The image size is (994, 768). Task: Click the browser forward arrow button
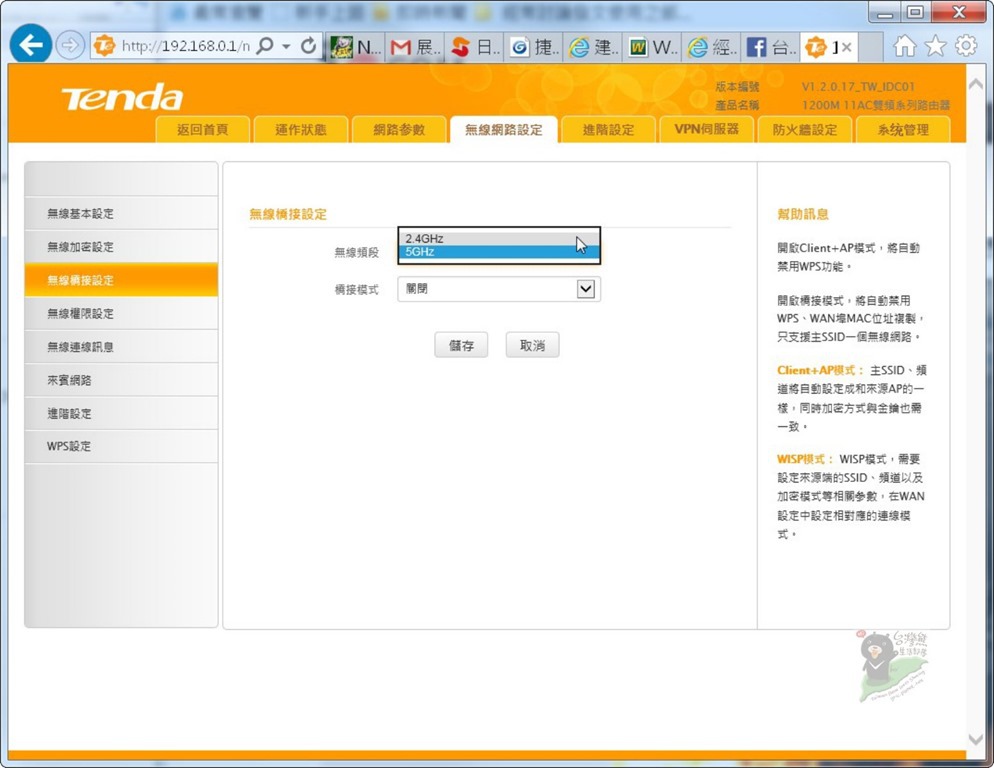pyautogui.click(x=70, y=46)
